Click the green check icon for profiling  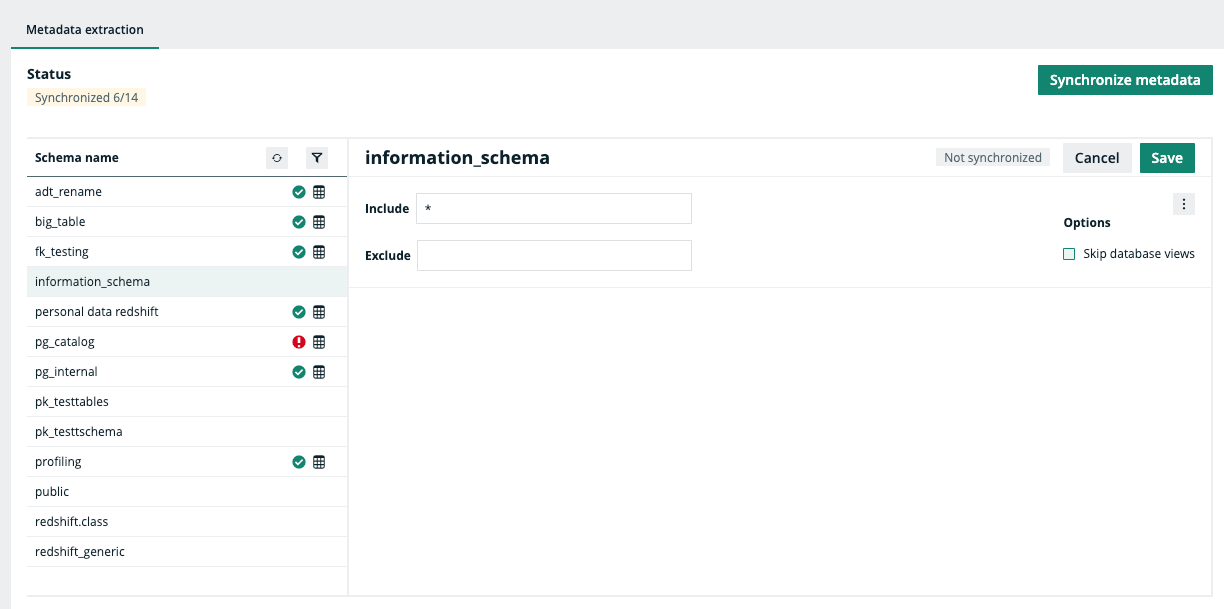[298, 462]
